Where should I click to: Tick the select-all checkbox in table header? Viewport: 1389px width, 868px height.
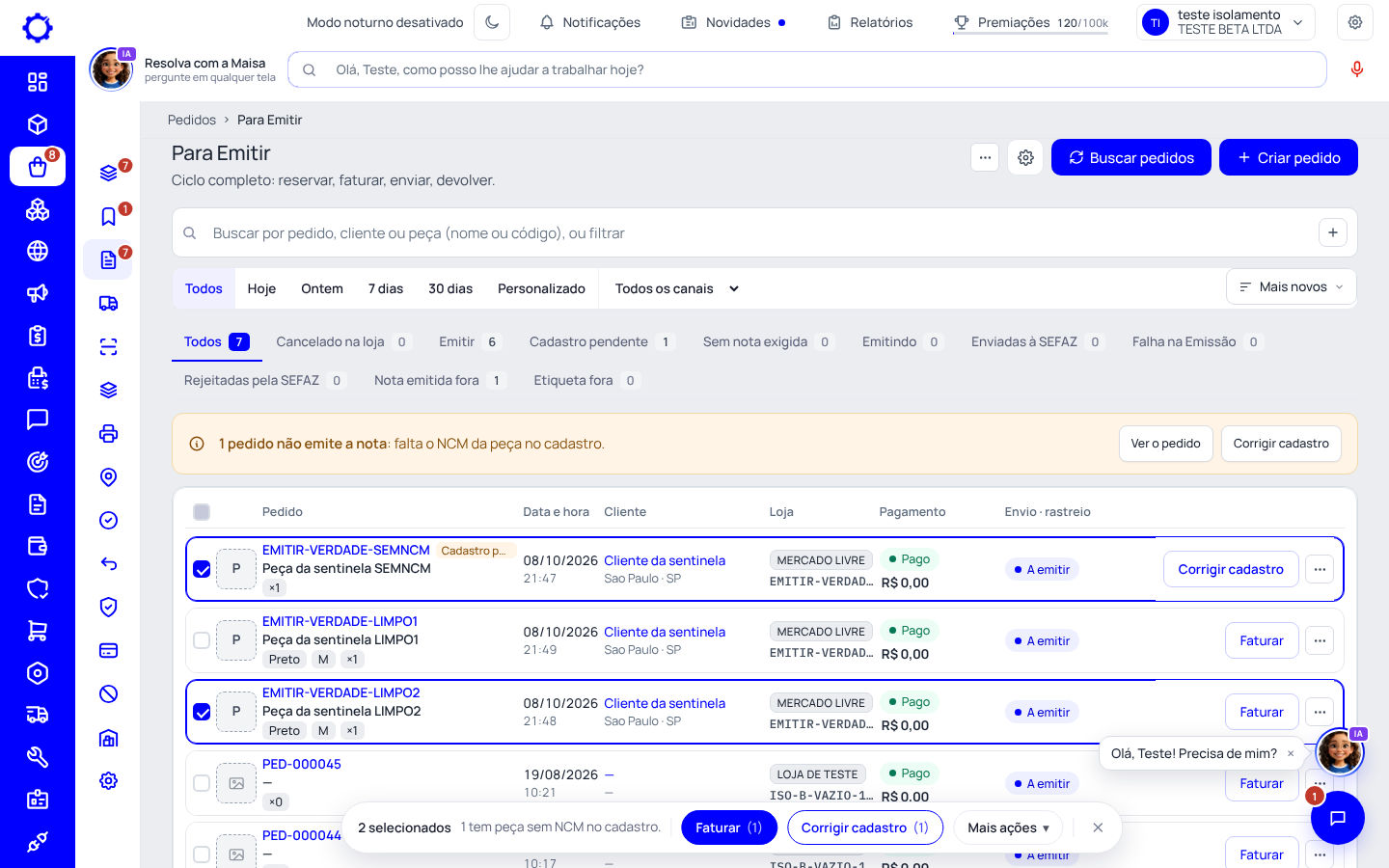tap(202, 512)
